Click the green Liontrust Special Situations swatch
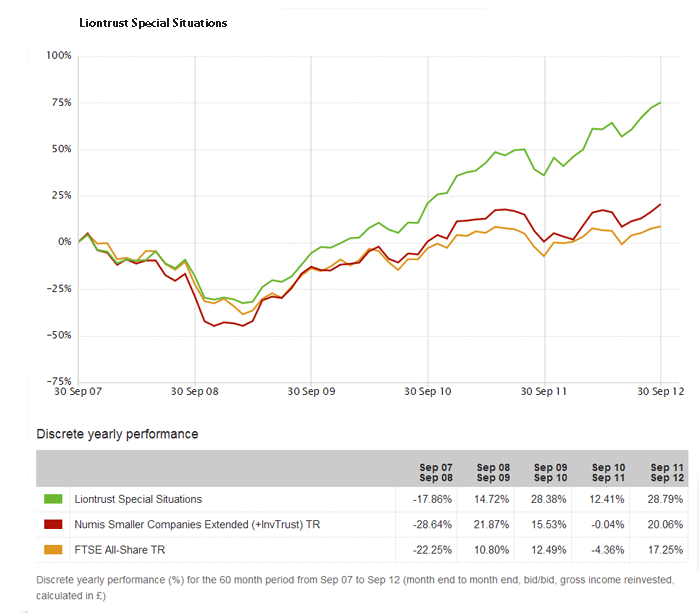 [53, 499]
